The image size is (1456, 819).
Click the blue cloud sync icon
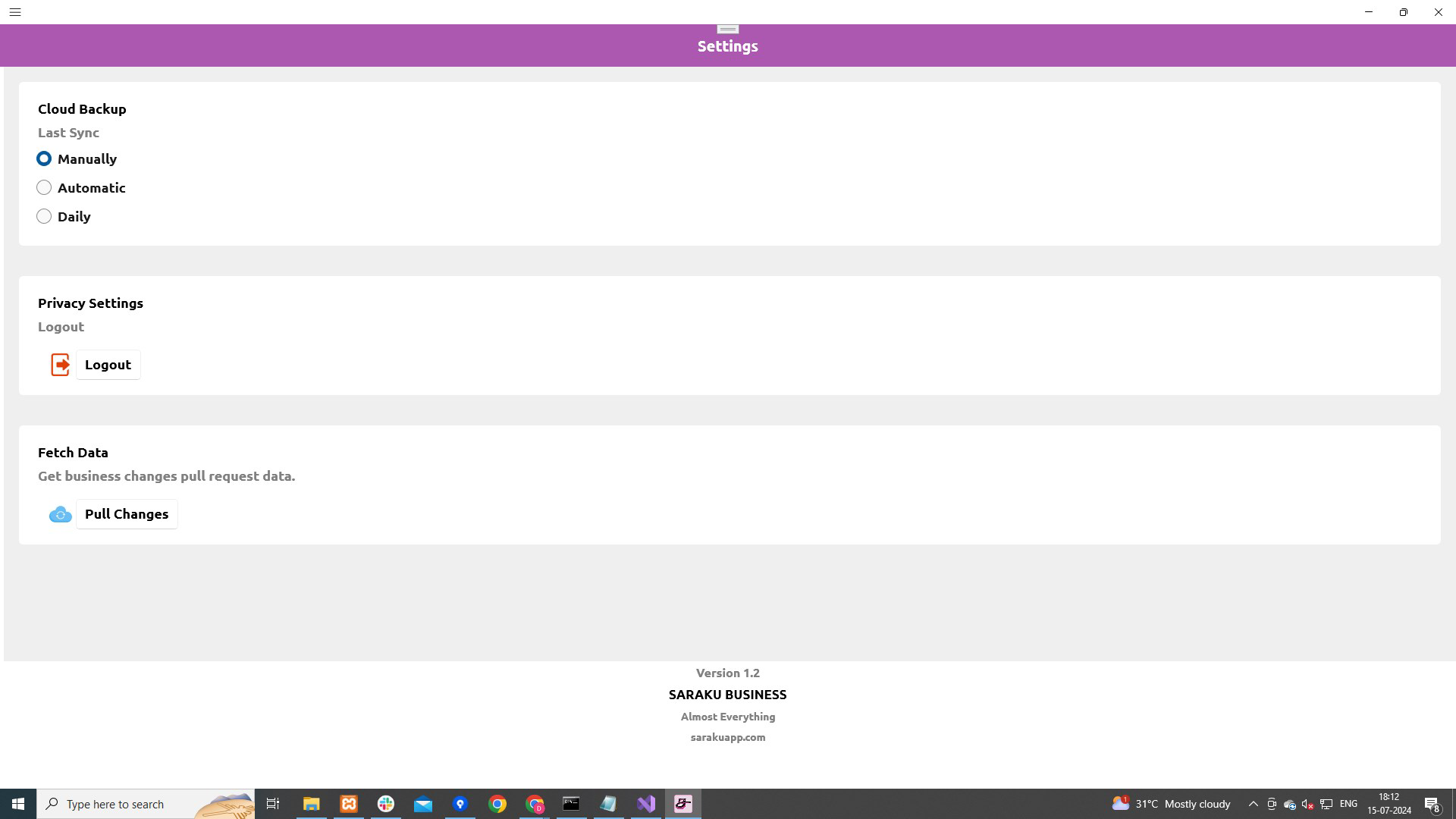(61, 515)
